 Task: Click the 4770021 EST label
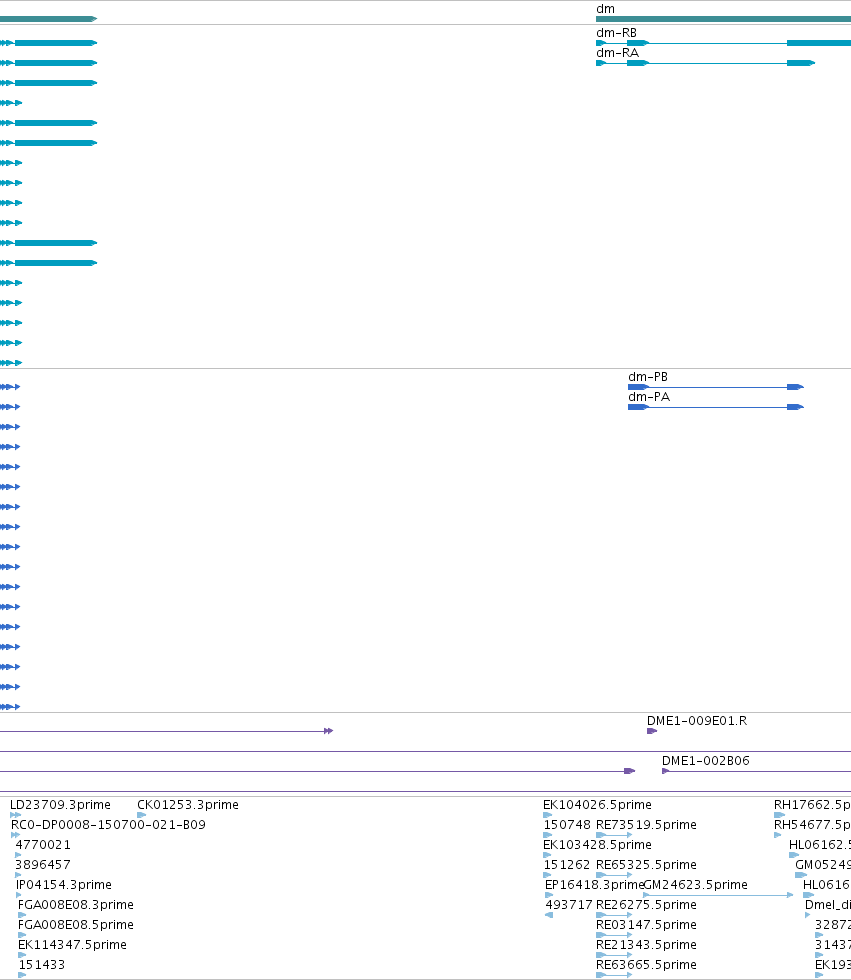click(x=43, y=844)
